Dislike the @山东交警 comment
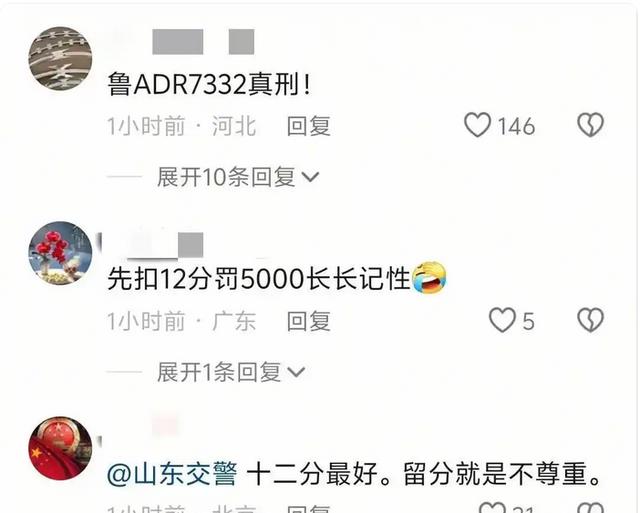The image size is (640, 513). click(x=590, y=507)
